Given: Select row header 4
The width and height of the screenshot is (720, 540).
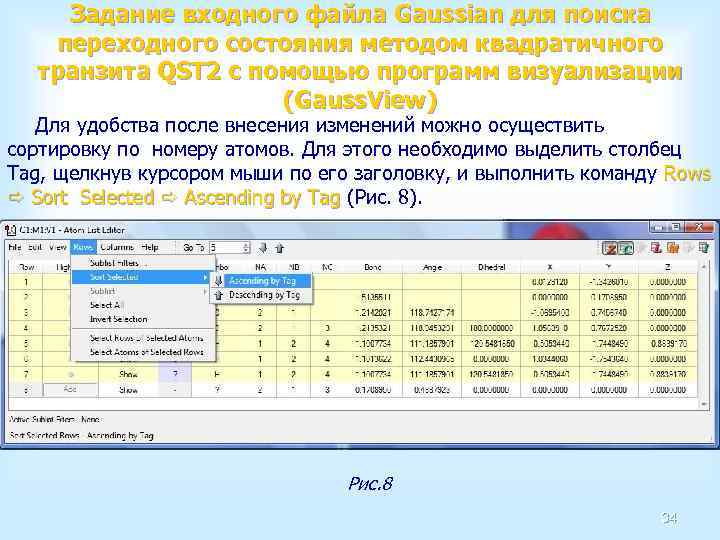Looking at the screenshot, I should coord(26,328).
